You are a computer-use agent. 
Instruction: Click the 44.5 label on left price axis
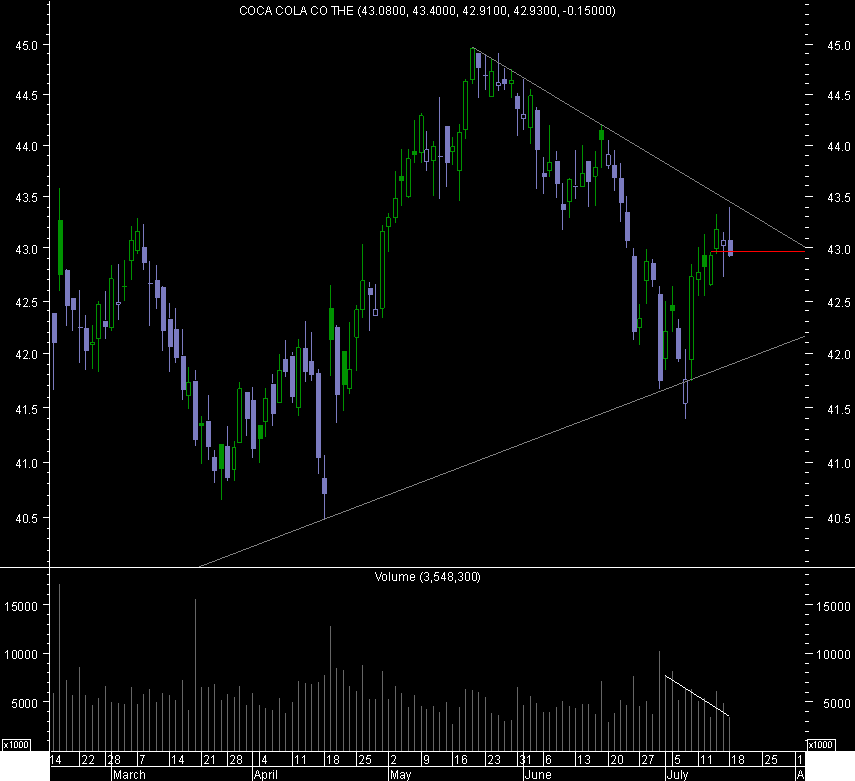pyautogui.click(x=26, y=95)
